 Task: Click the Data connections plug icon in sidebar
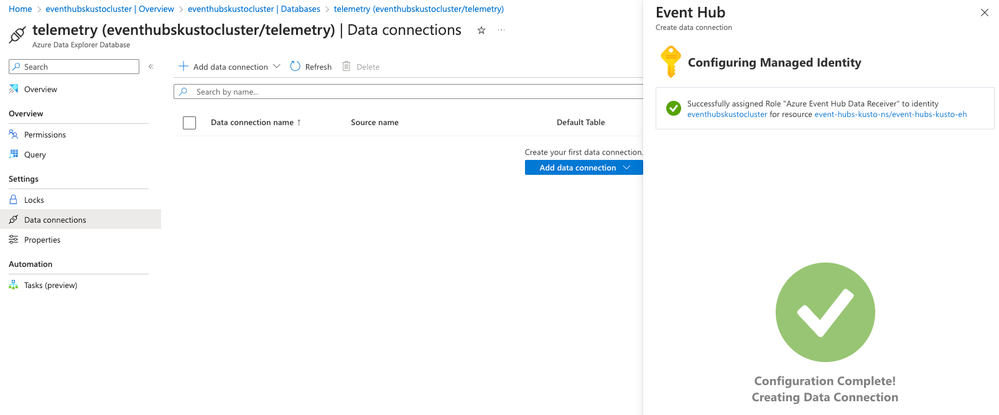(13, 219)
